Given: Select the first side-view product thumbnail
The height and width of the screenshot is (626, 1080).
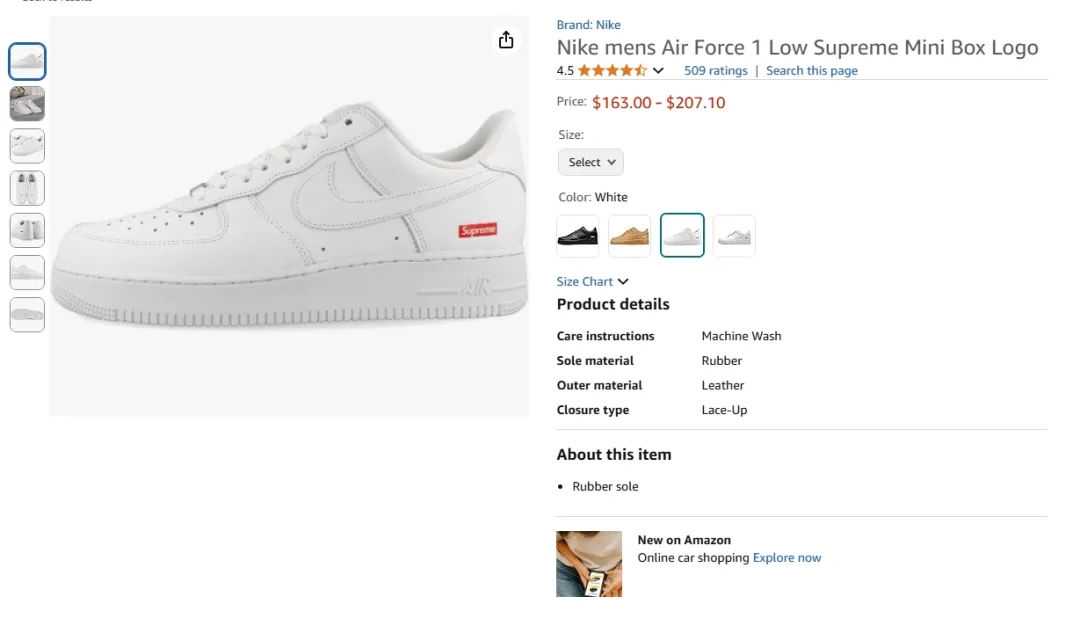Looking at the screenshot, I should [x=27, y=62].
